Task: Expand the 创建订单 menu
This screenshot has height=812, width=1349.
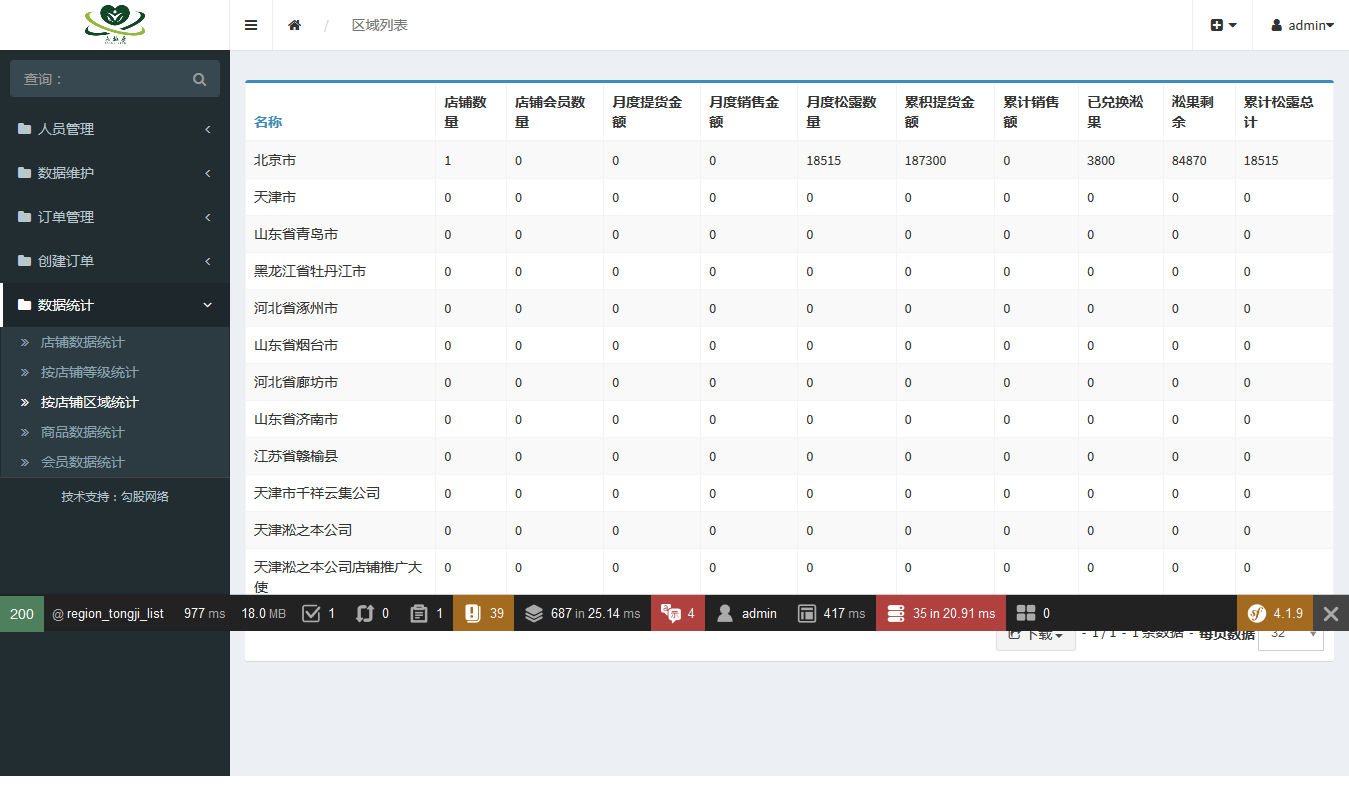Action: tap(115, 261)
